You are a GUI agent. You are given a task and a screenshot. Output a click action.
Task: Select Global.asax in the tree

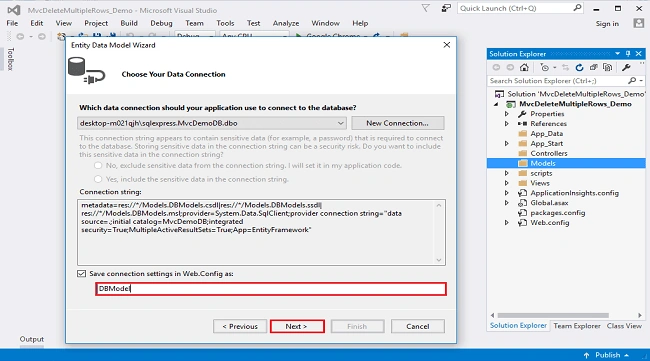549,203
